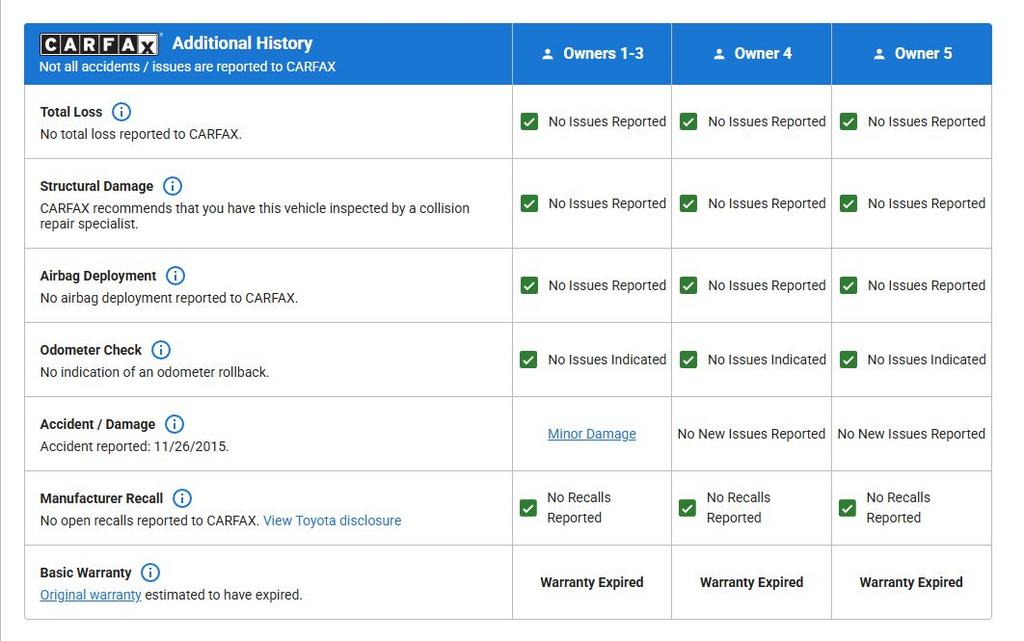Click Odometer Check checkmark for Owner 4
Screen dimensions: 1024x641
[688, 360]
